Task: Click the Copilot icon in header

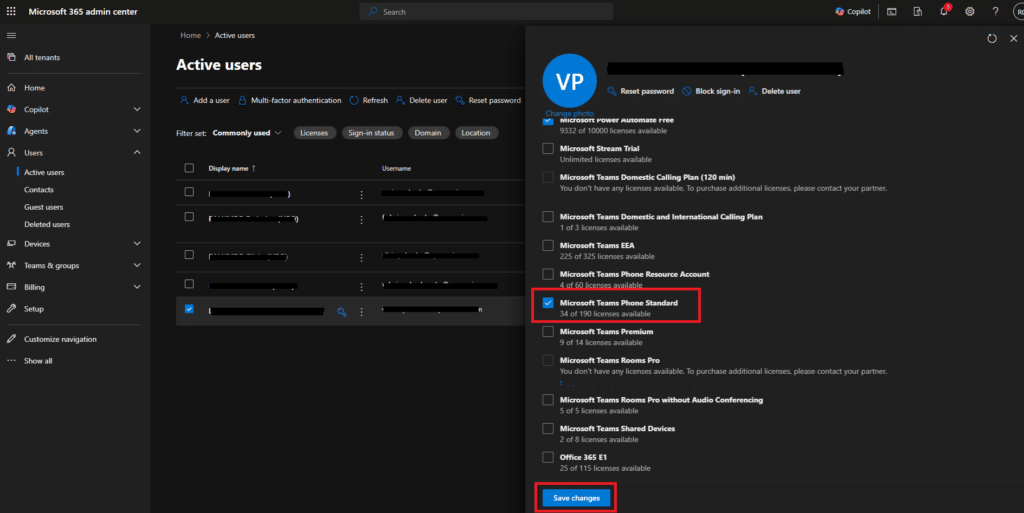Action: coord(853,12)
